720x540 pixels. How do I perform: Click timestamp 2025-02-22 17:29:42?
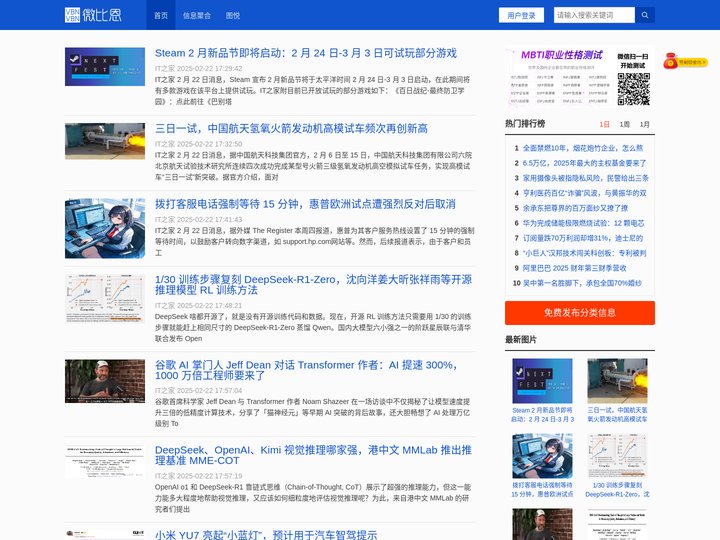pyautogui.click(x=210, y=68)
